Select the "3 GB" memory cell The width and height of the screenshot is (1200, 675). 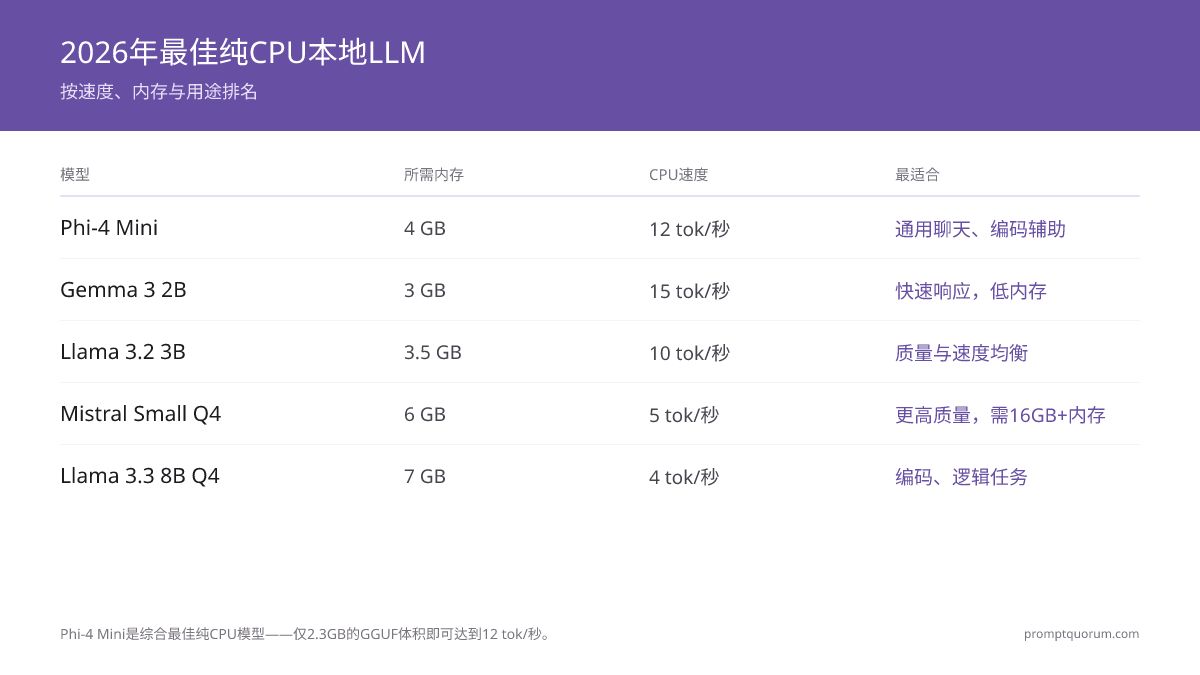pyautogui.click(x=425, y=291)
